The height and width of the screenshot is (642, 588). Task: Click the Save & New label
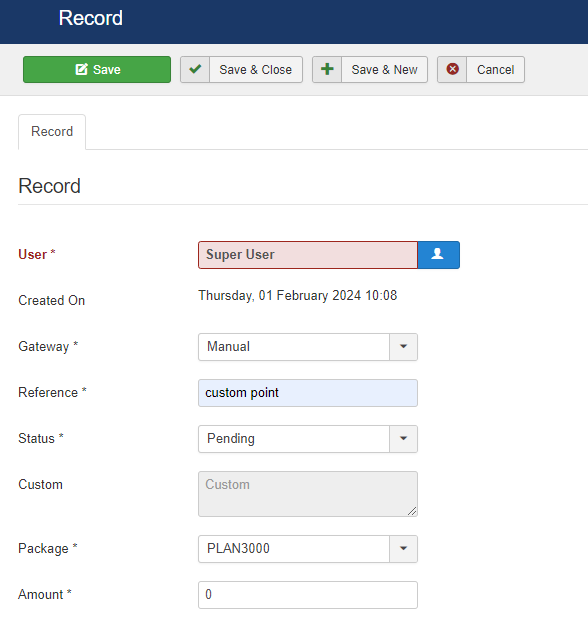384,70
